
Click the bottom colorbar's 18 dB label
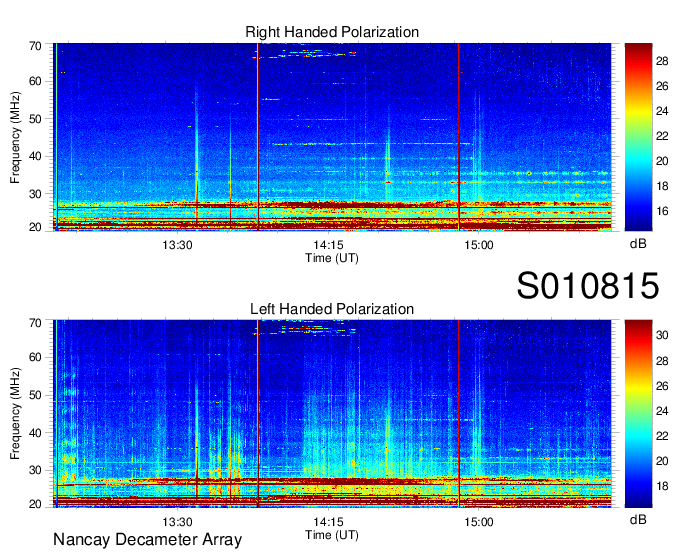pyautogui.click(x=662, y=486)
